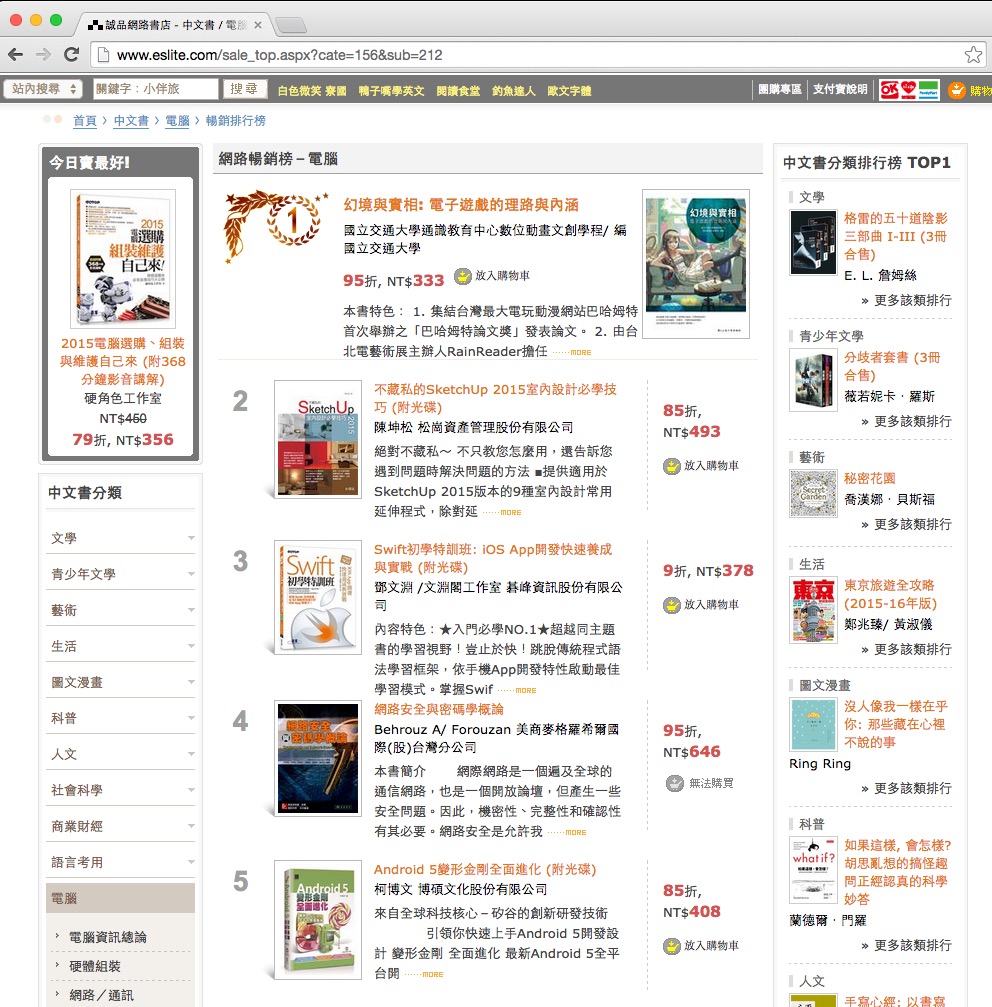This screenshot has height=1007, width=992.
Task: Click the 無法購買 icon for 網路安全與密碼學概論
Action: (674, 784)
